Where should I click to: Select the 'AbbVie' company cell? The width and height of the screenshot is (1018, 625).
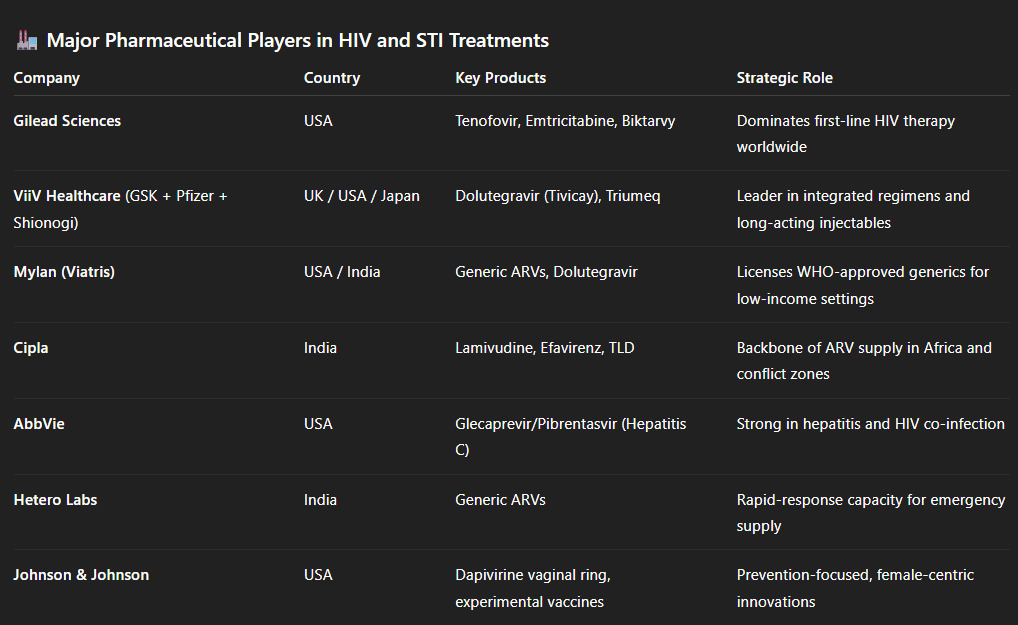pyautogui.click(x=39, y=424)
